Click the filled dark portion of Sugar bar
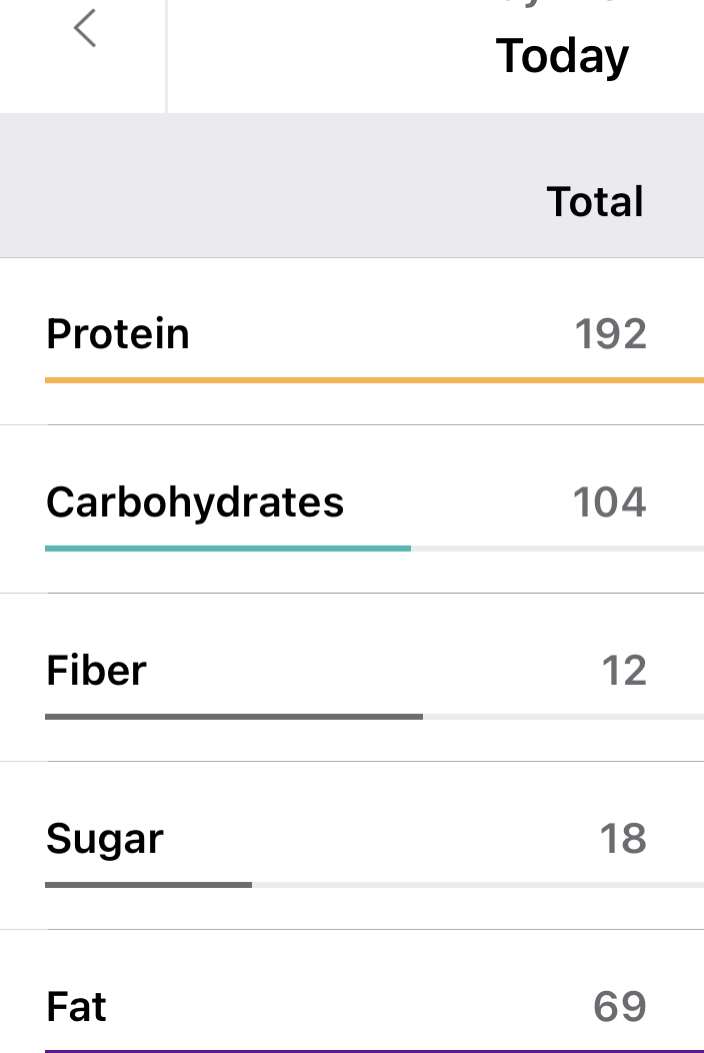This screenshot has width=704, height=1053. pyautogui.click(x=148, y=884)
